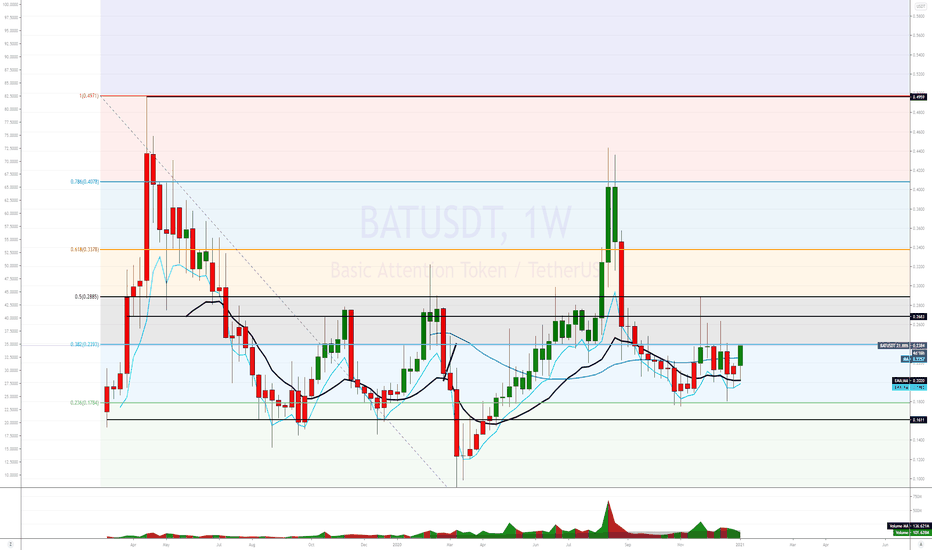The image size is (932, 550).
Task: Click the green Volume 101.628M label
Action: pos(910,533)
